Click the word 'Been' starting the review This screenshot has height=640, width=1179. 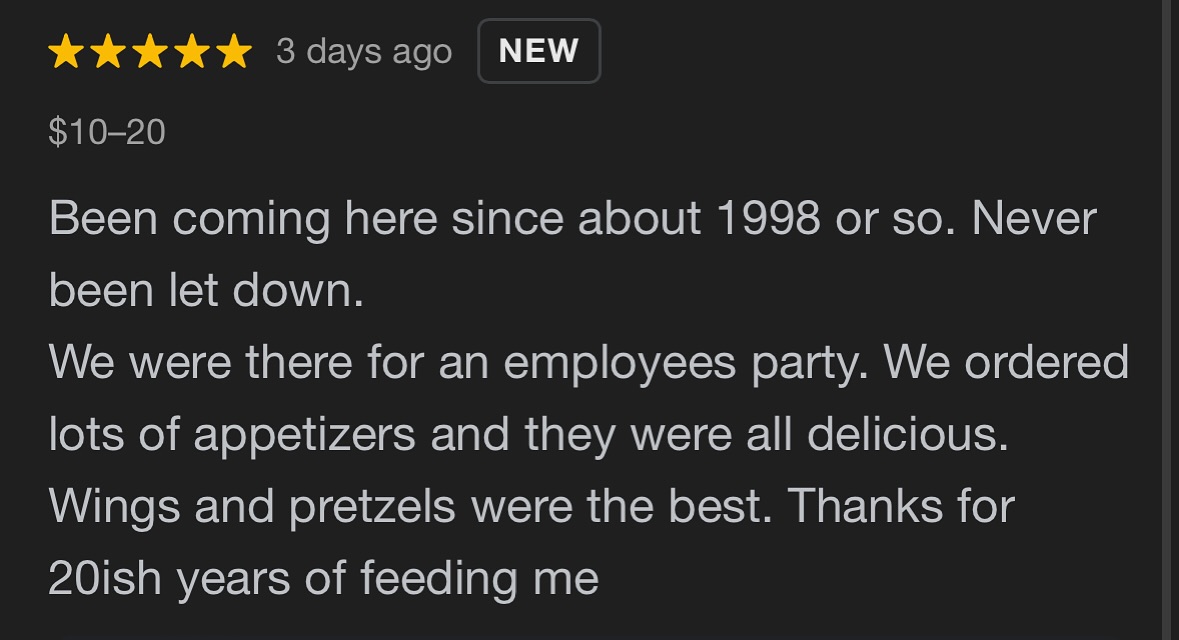(x=103, y=218)
